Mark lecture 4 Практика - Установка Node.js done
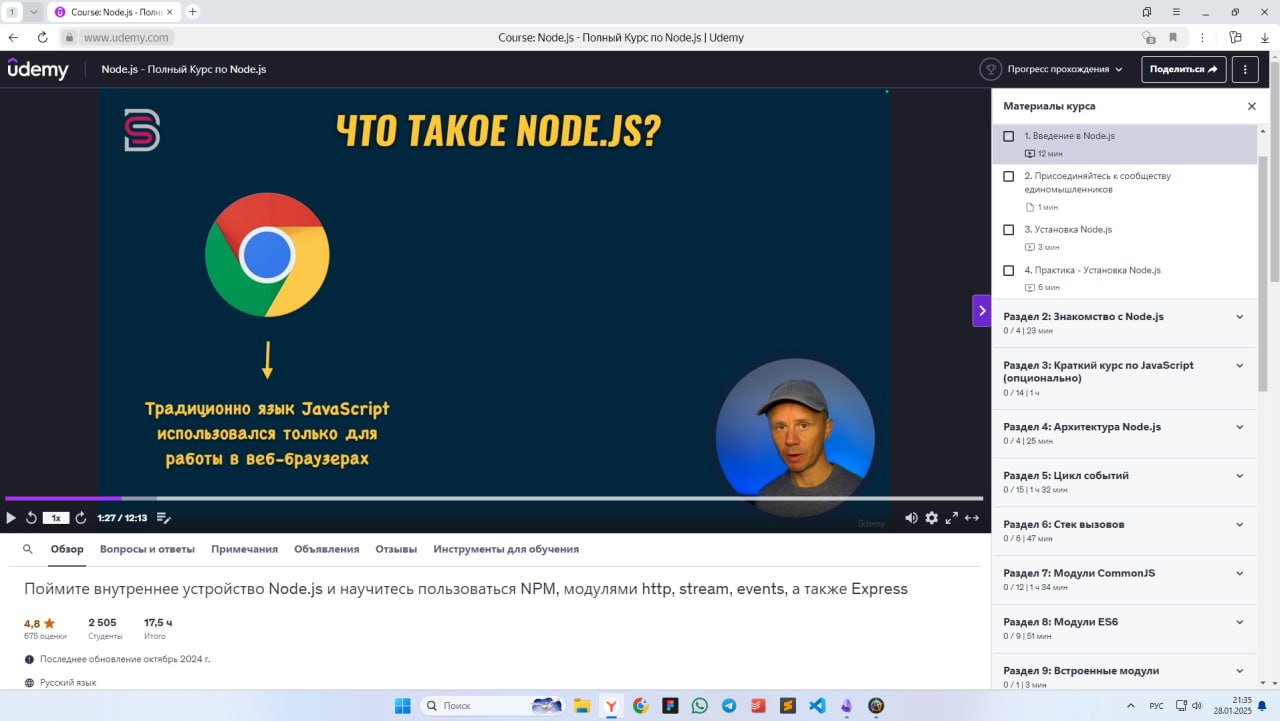The height and width of the screenshot is (721, 1280). pyautogui.click(x=1008, y=271)
